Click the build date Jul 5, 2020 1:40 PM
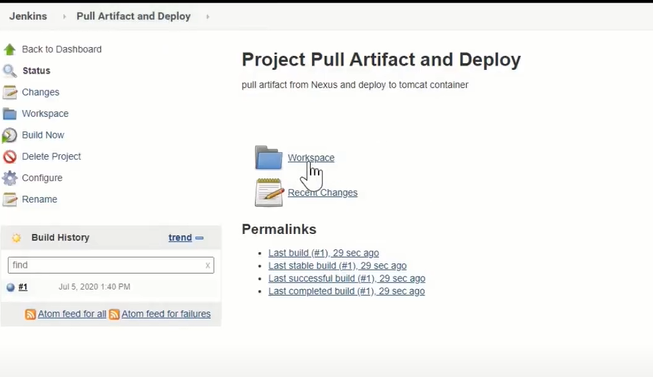This screenshot has height=377, width=653. click(95, 287)
